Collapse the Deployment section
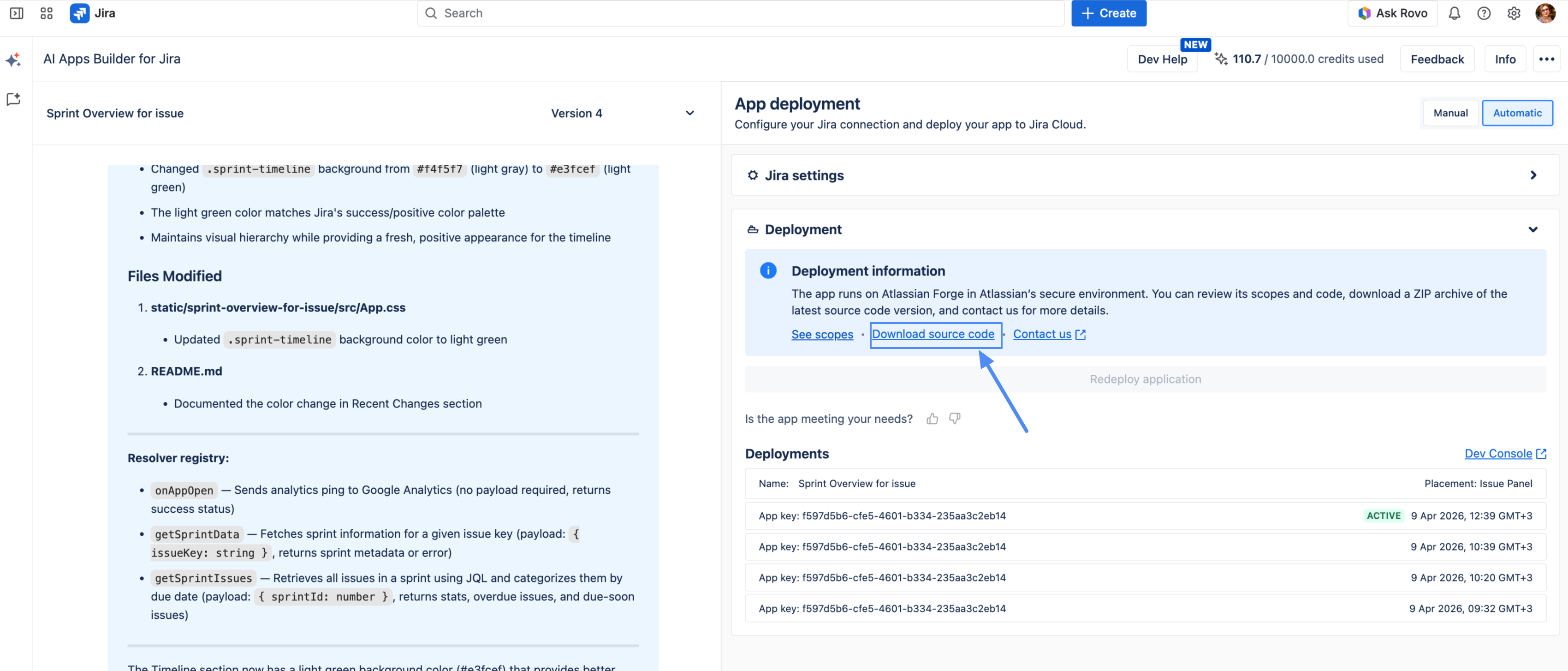 pyautogui.click(x=1532, y=229)
